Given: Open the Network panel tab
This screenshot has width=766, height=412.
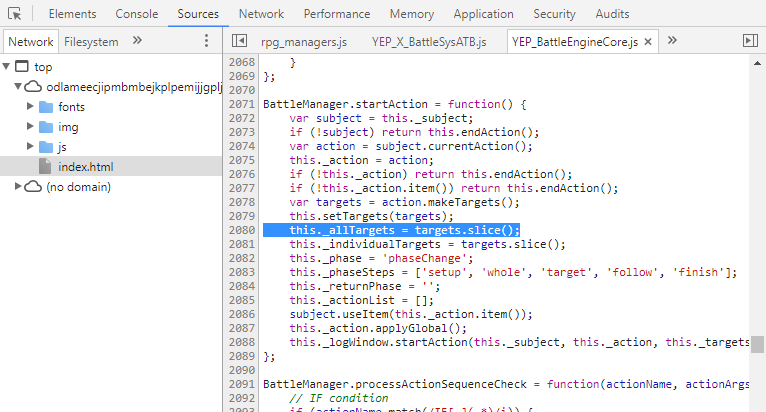Looking at the screenshot, I should pos(261,14).
